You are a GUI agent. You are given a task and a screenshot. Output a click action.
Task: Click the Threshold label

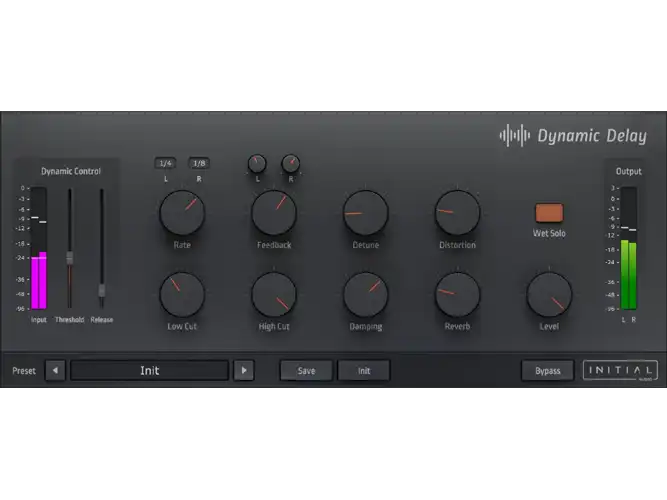(69, 320)
